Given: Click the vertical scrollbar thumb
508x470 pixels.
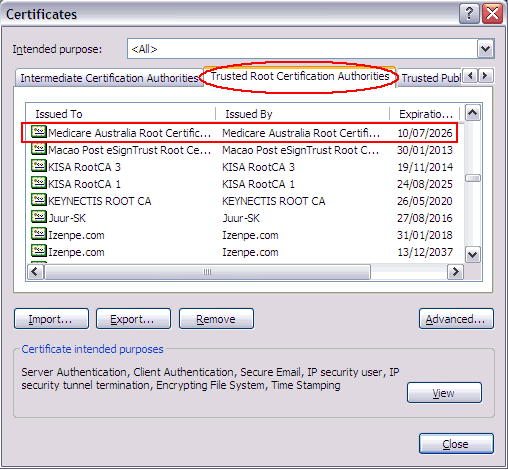Looking at the screenshot, I should tap(473, 178).
